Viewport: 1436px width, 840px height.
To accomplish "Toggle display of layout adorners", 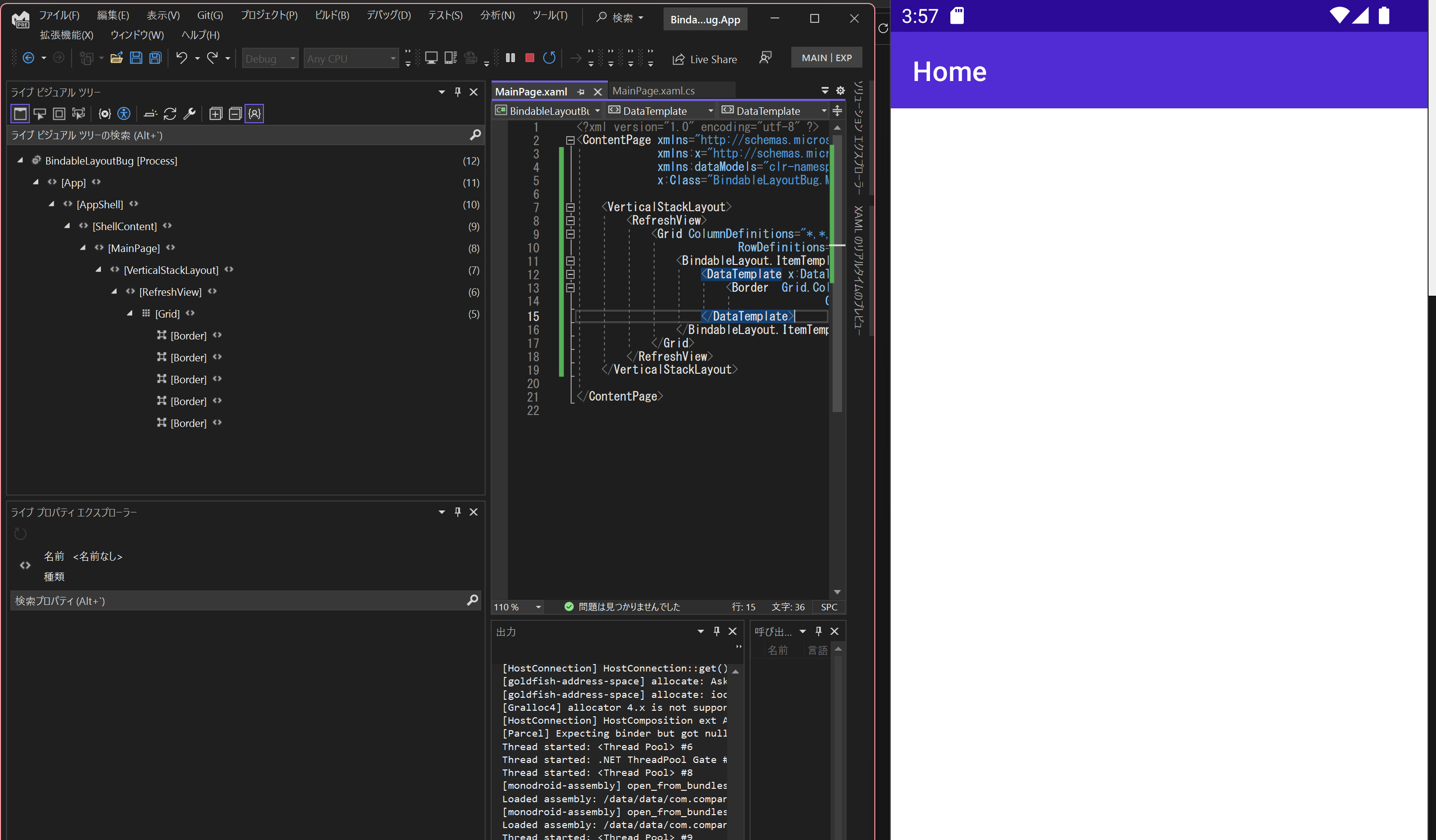I will click(x=59, y=113).
